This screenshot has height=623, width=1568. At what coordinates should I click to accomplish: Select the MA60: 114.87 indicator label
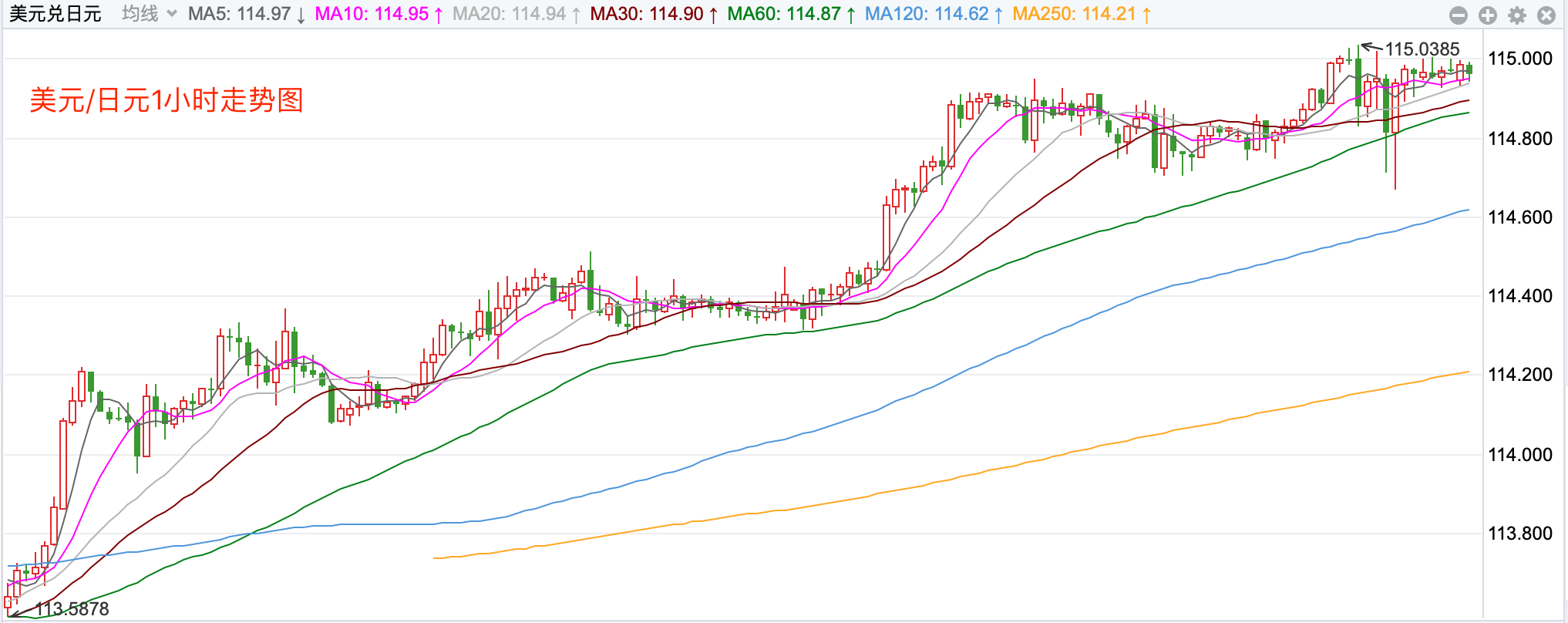coord(792,14)
